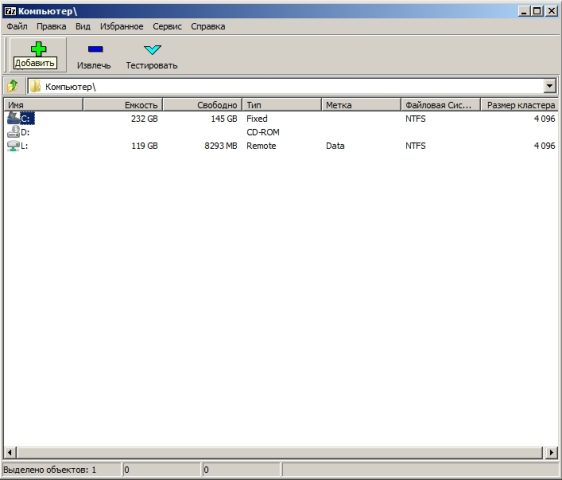Select the C: hard drive icon

point(13,118)
